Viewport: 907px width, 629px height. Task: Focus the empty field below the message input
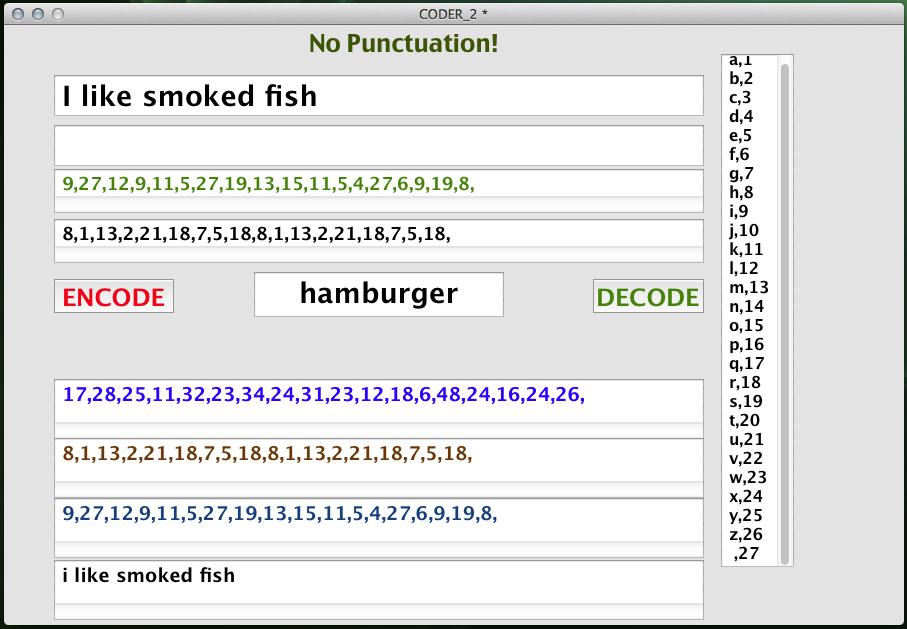[x=378, y=146]
